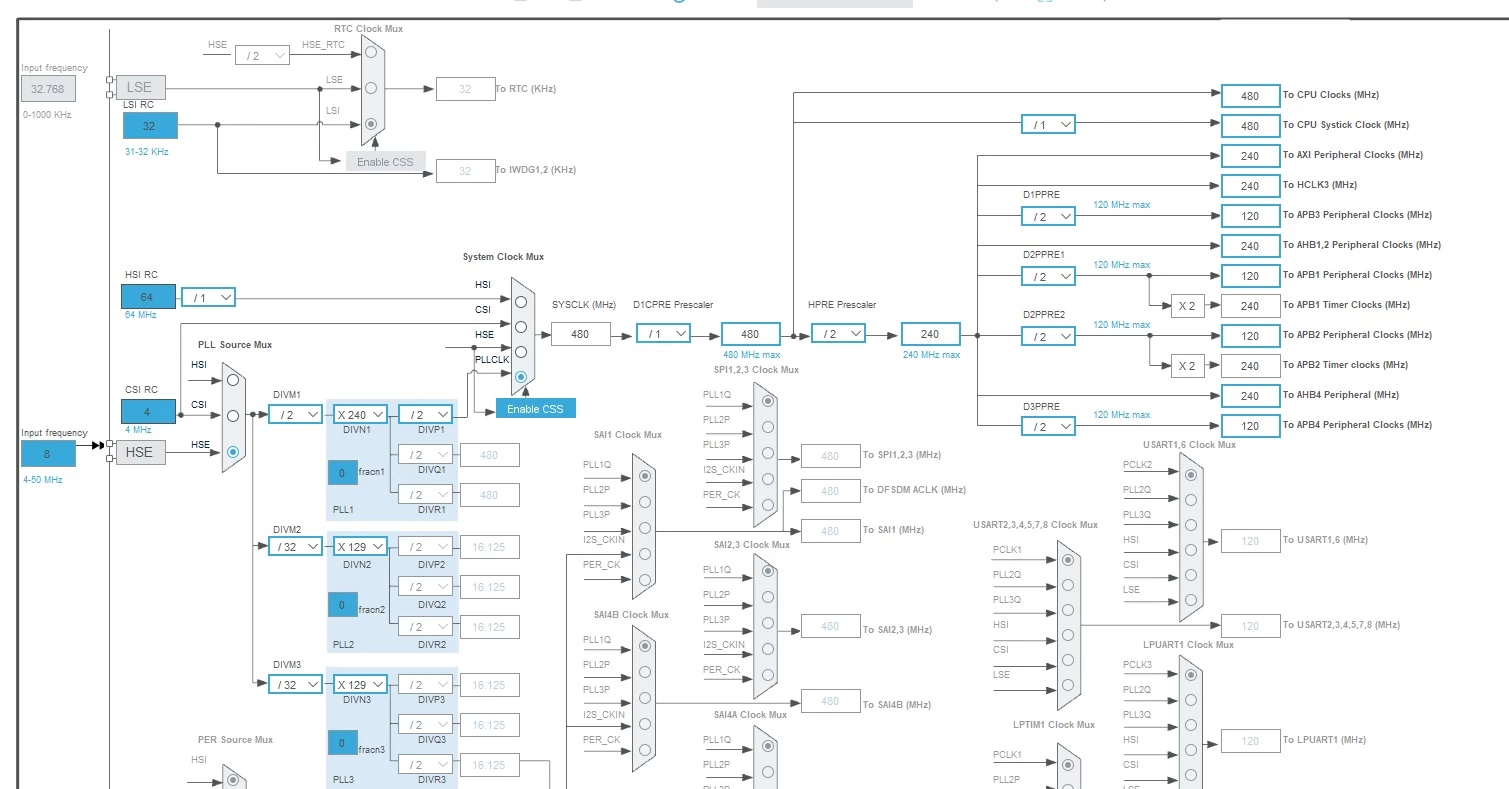Open the DIVM1 divider dropdown
The width and height of the screenshot is (1509, 789).
[295, 415]
